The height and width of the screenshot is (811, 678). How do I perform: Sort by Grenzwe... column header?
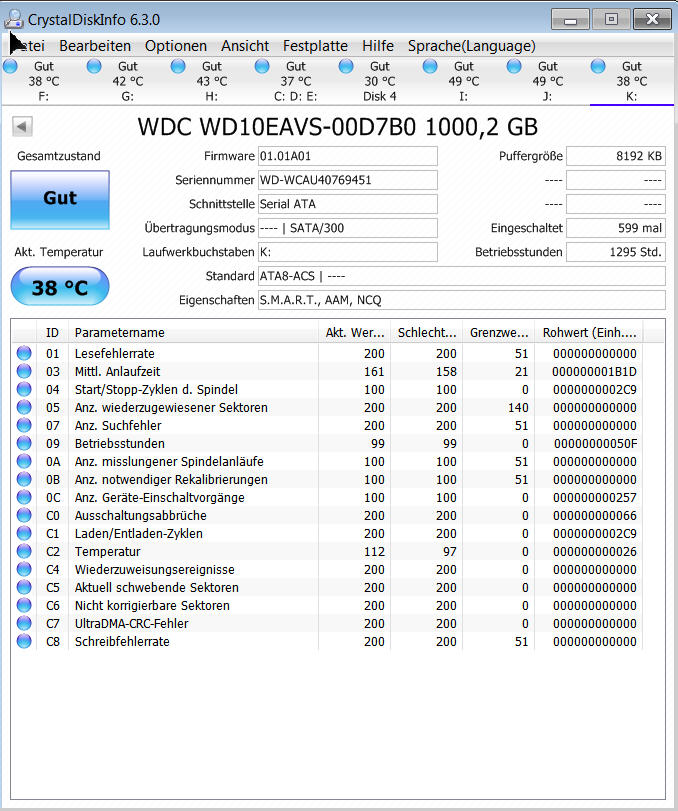pyautogui.click(x=499, y=333)
